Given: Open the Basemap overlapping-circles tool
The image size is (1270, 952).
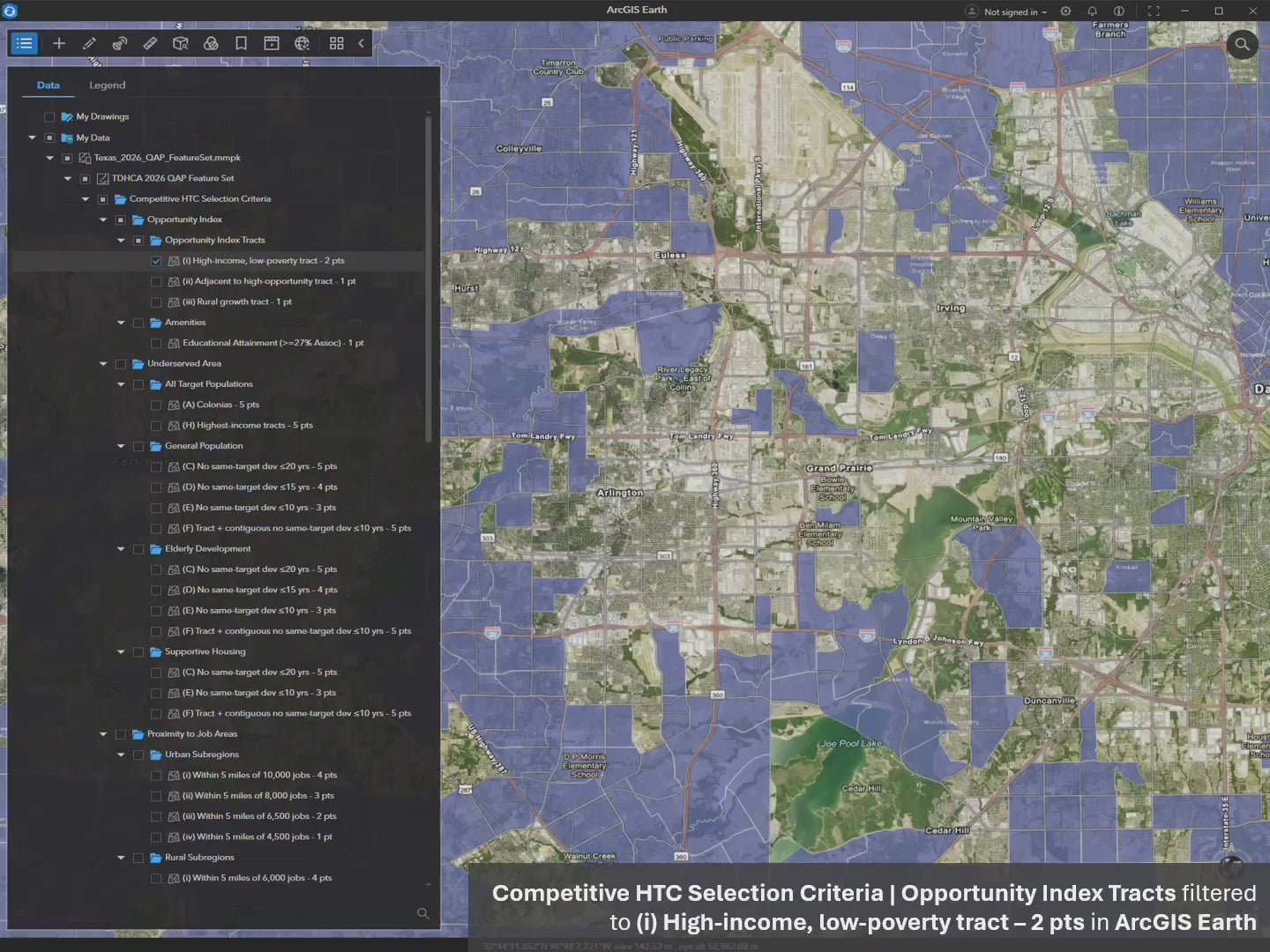Looking at the screenshot, I should 211,43.
